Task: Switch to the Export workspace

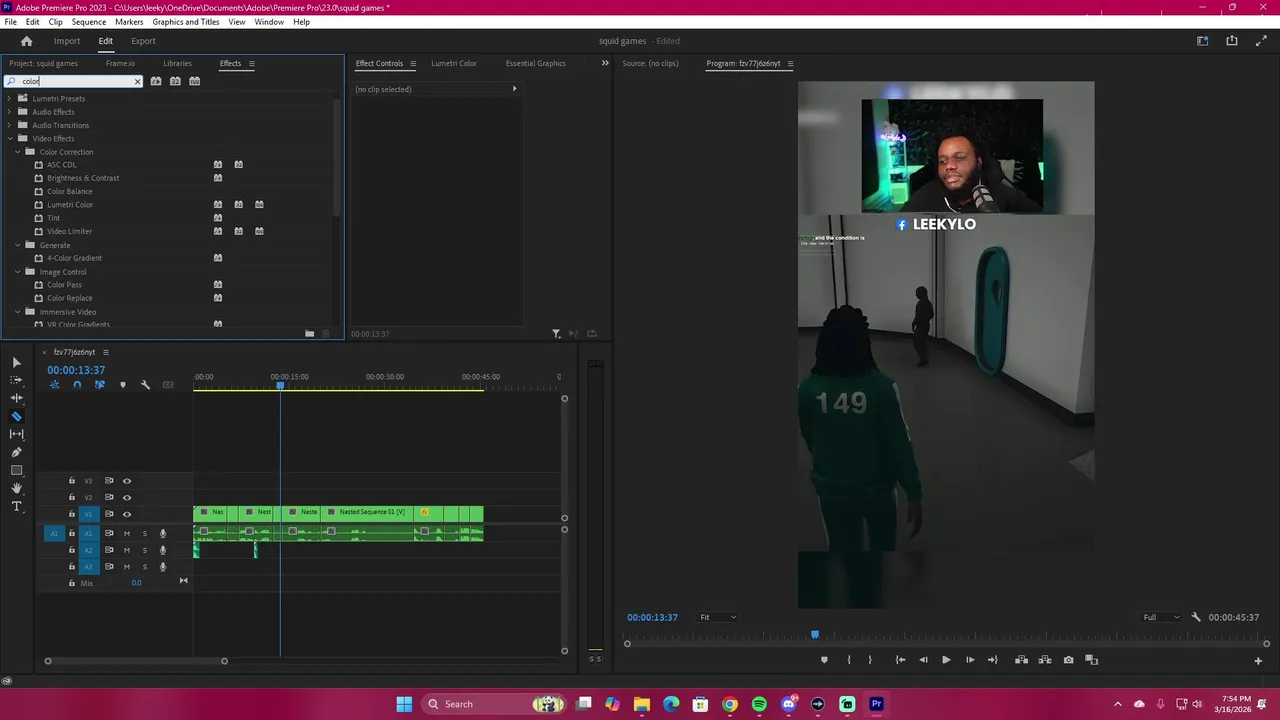Action: pyautogui.click(x=143, y=41)
